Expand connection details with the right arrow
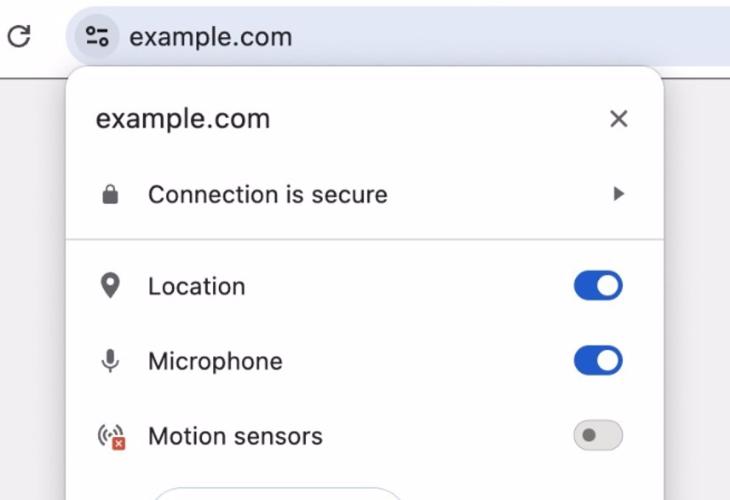The width and height of the screenshot is (730, 500). click(619, 194)
